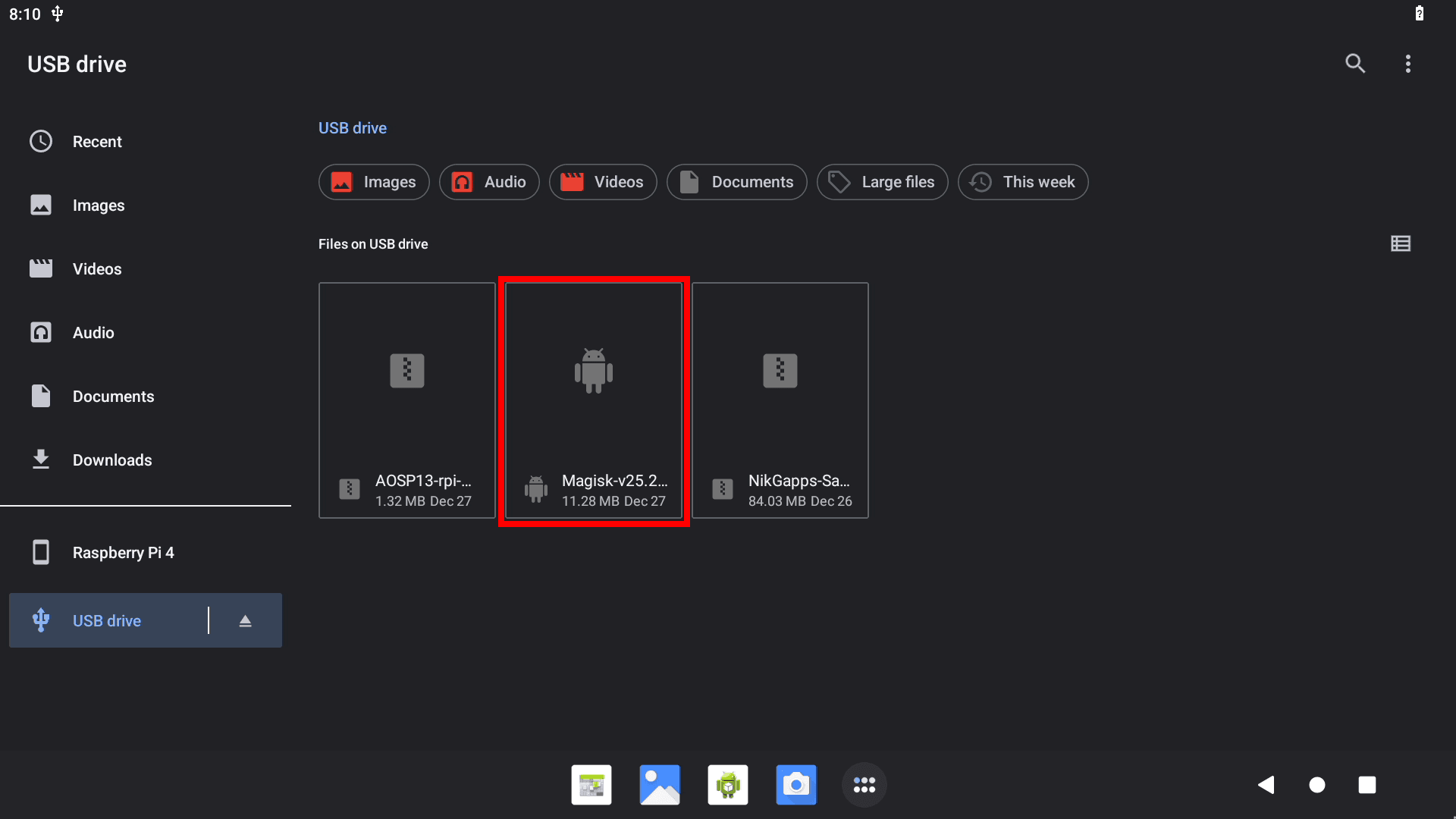Open the NikGapps-Sa zip file thumbnail

pyautogui.click(x=780, y=371)
